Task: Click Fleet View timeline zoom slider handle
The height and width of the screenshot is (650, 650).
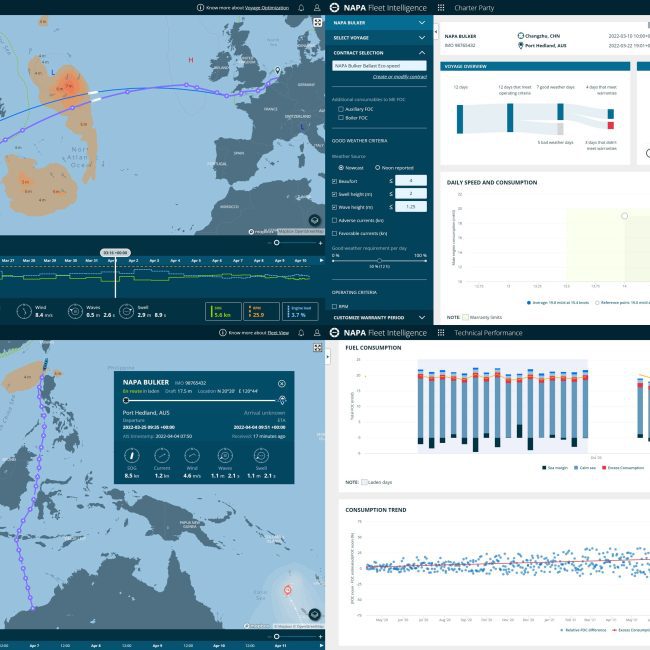Action: [276, 636]
